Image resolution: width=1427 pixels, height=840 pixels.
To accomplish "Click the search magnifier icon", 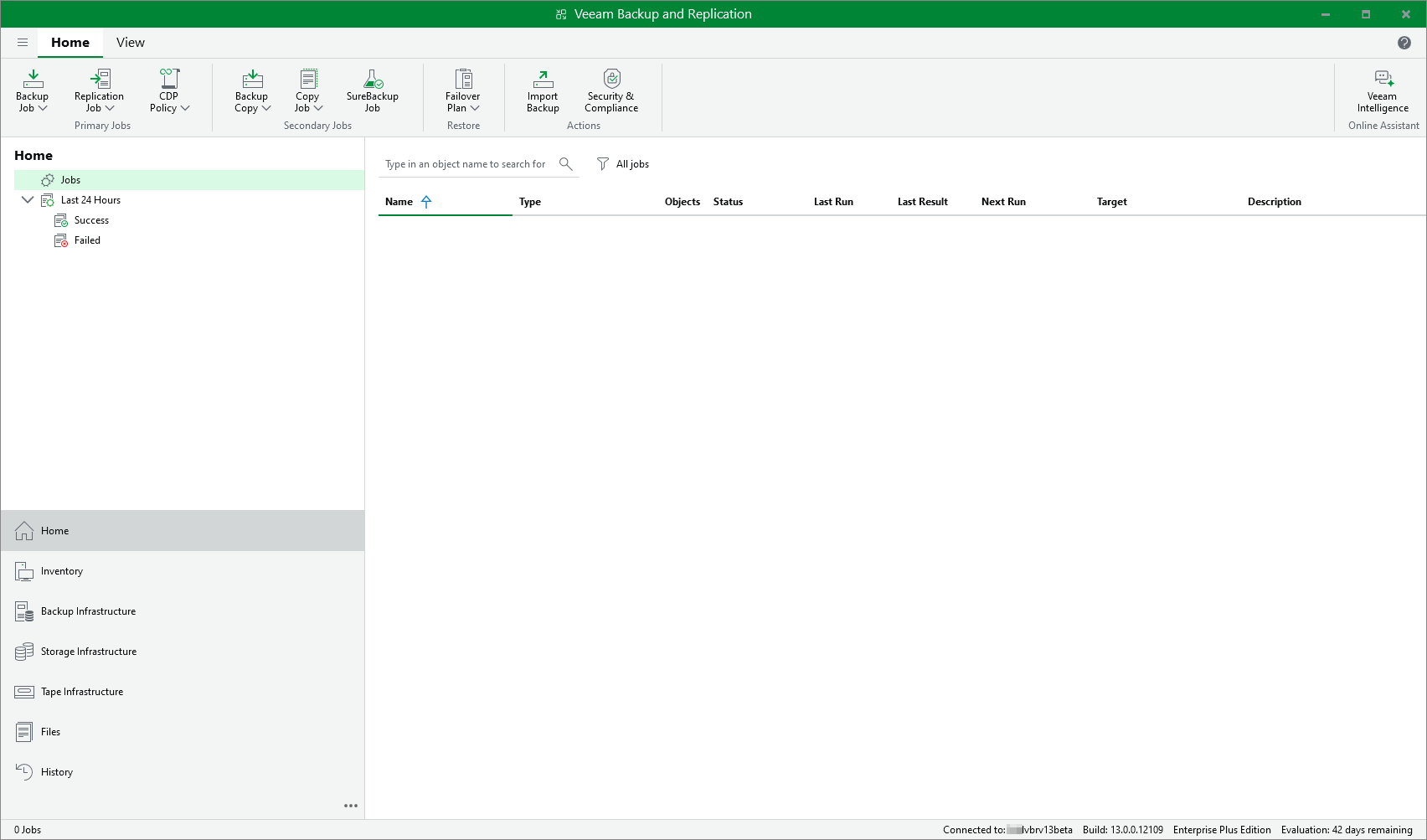I will coord(566,164).
